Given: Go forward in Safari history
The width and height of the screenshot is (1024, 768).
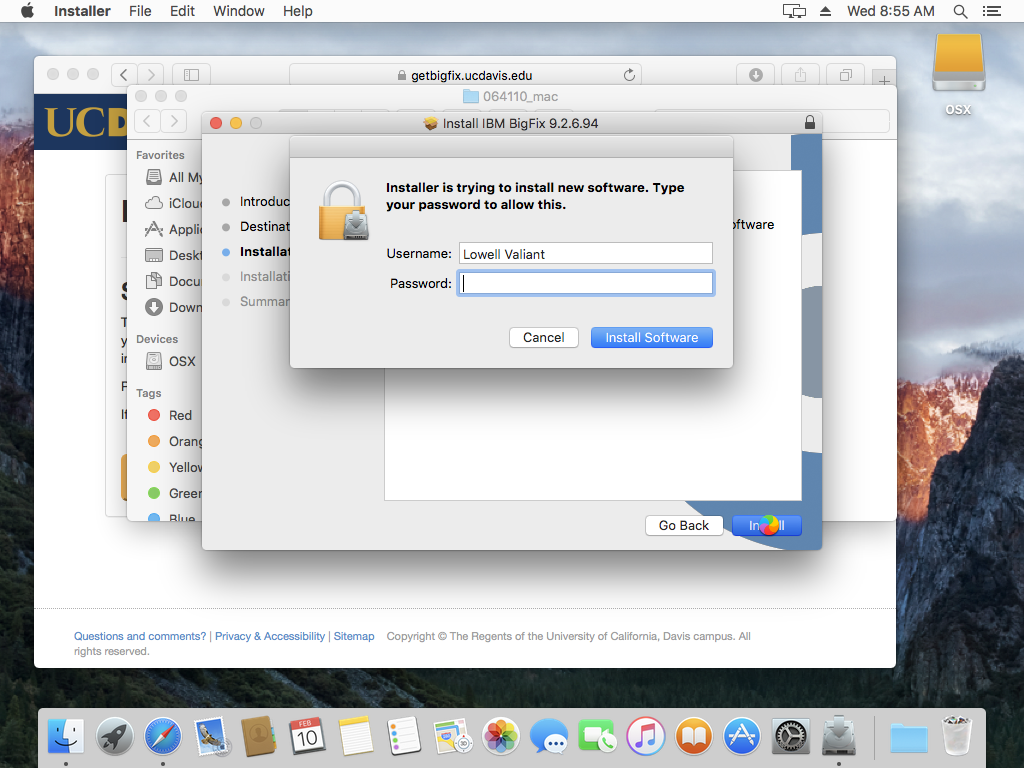Looking at the screenshot, I should (x=151, y=75).
